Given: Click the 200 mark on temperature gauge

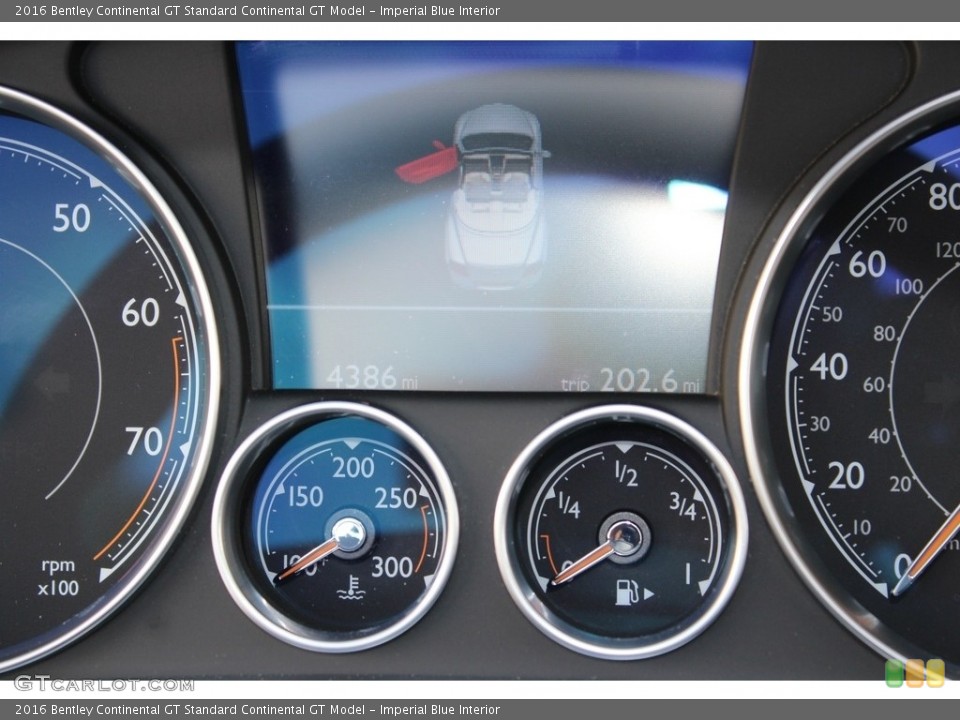Looking at the screenshot, I should pyautogui.click(x=353, y=468).
